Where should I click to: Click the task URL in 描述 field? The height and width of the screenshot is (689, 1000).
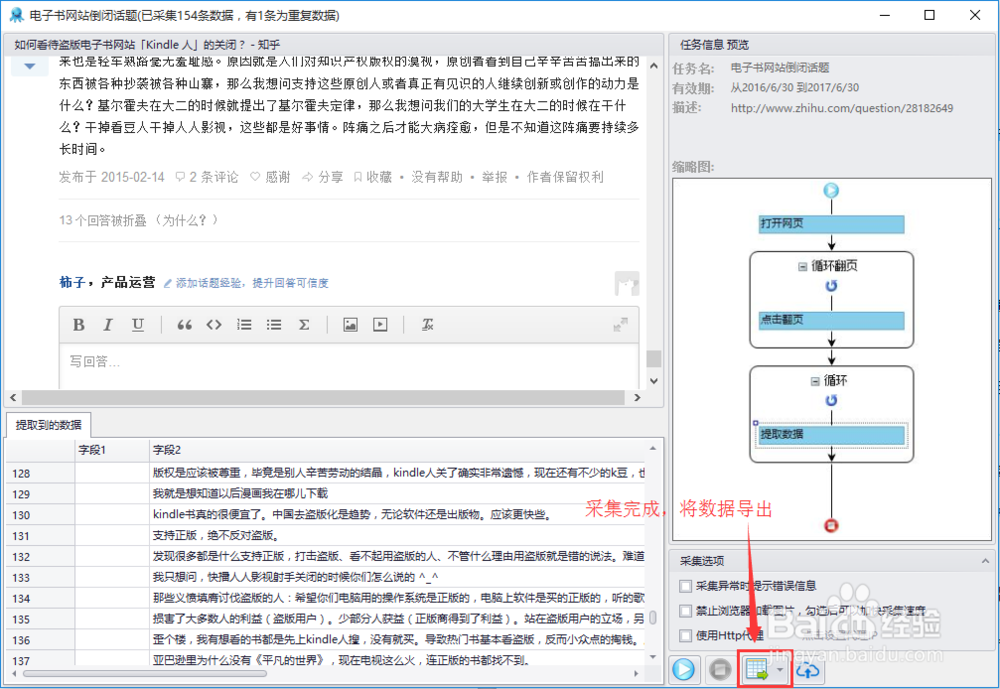click(842, 108)
